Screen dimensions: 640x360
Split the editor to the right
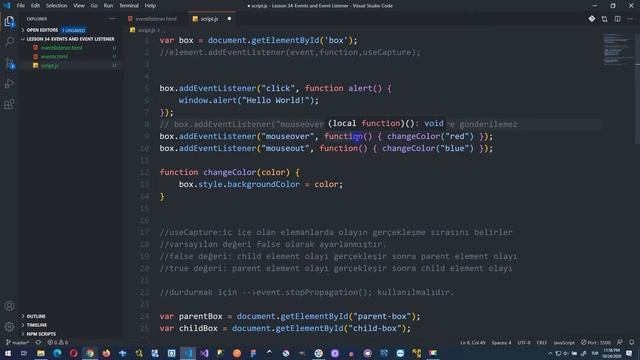(x=618, y=19)
